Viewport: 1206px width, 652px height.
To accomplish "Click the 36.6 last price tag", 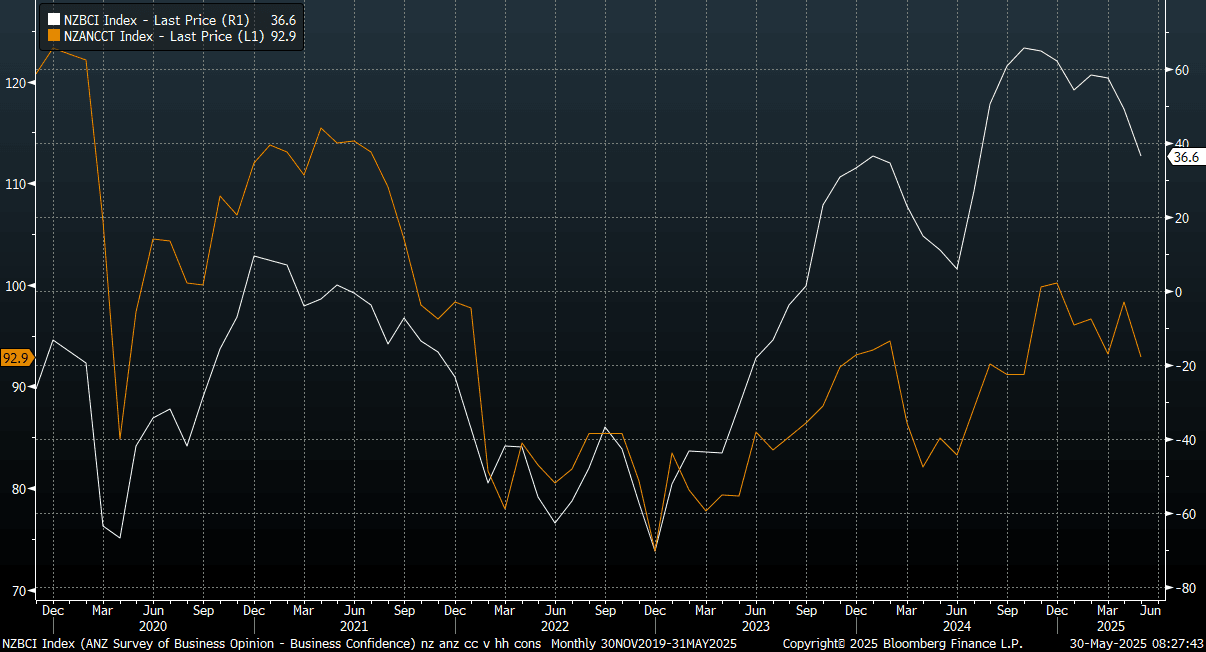I will pyautogui.click(x=1186, y=157).
